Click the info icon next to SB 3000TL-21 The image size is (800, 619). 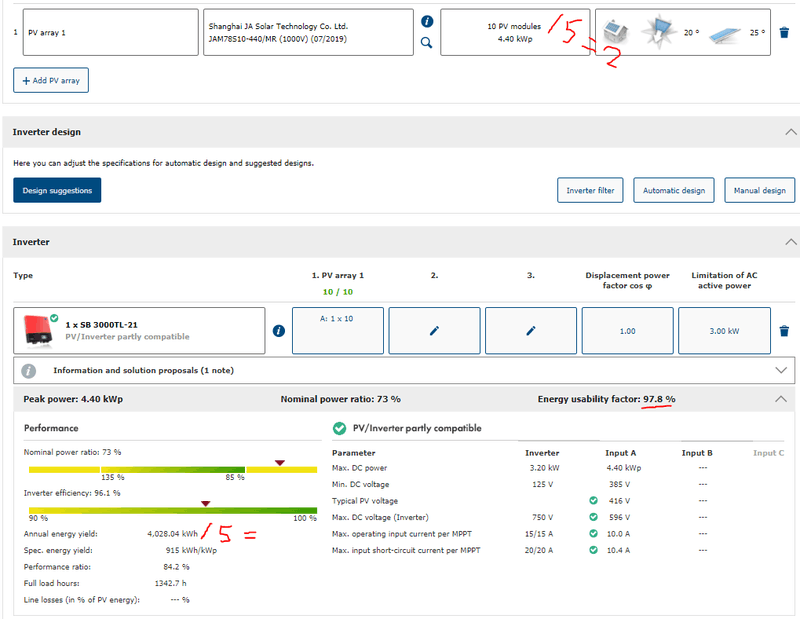(x=279, y=331)
